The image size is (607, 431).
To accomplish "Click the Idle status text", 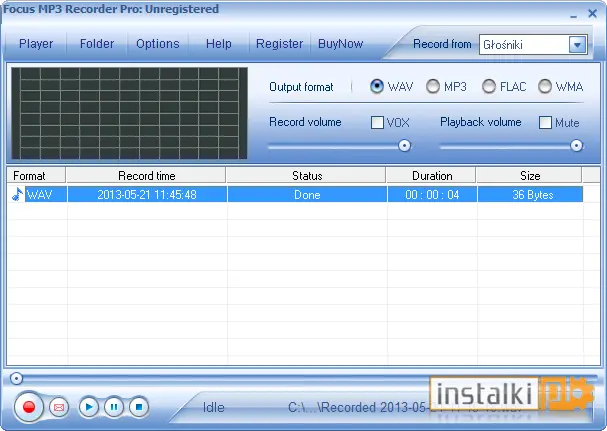I will coord(214,407).
